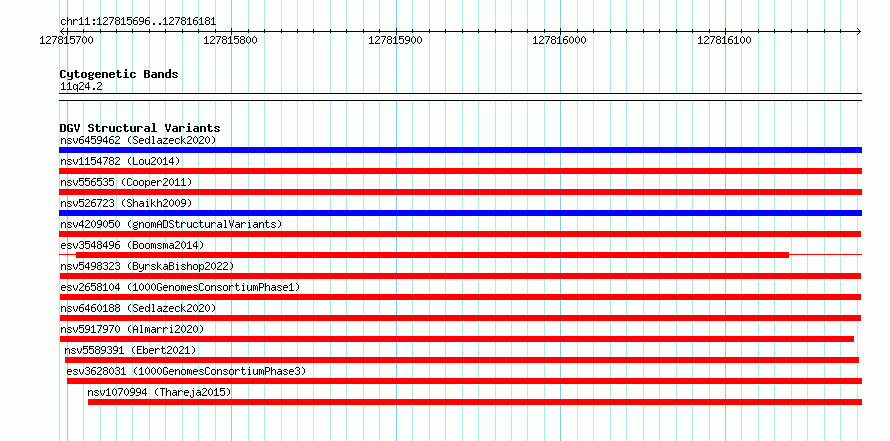Click the ruler's right arrowhead
Viewport: 890px width, 441px height.
tap(859, 31)
